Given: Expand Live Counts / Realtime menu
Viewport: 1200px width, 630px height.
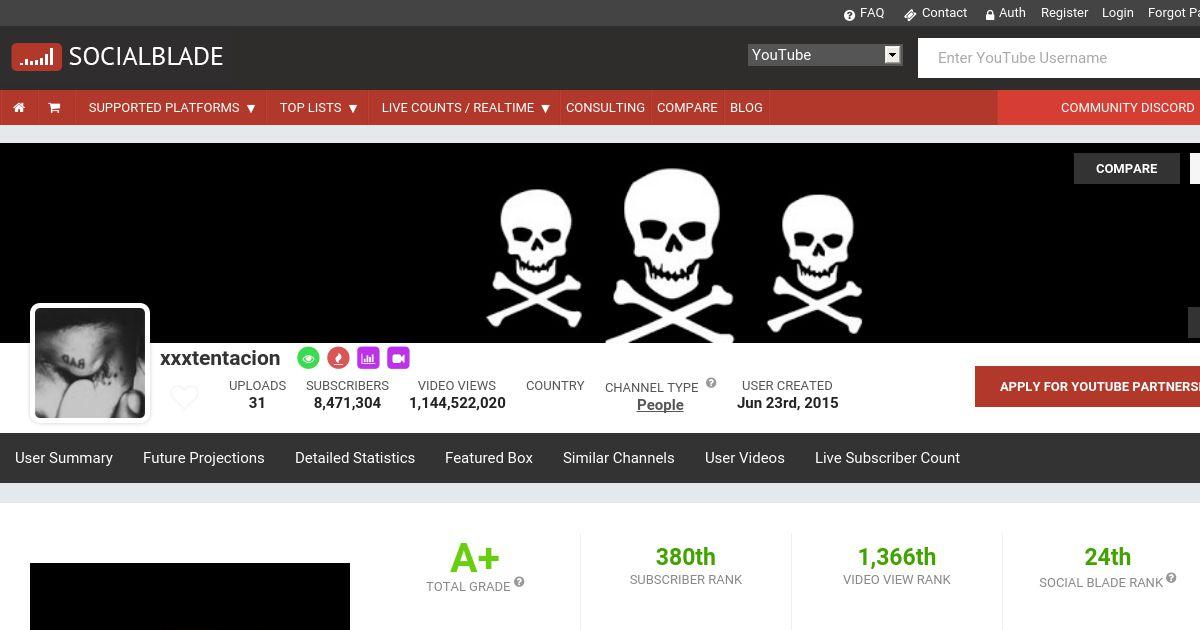Looking at the screenshot, I should [465, 108].
